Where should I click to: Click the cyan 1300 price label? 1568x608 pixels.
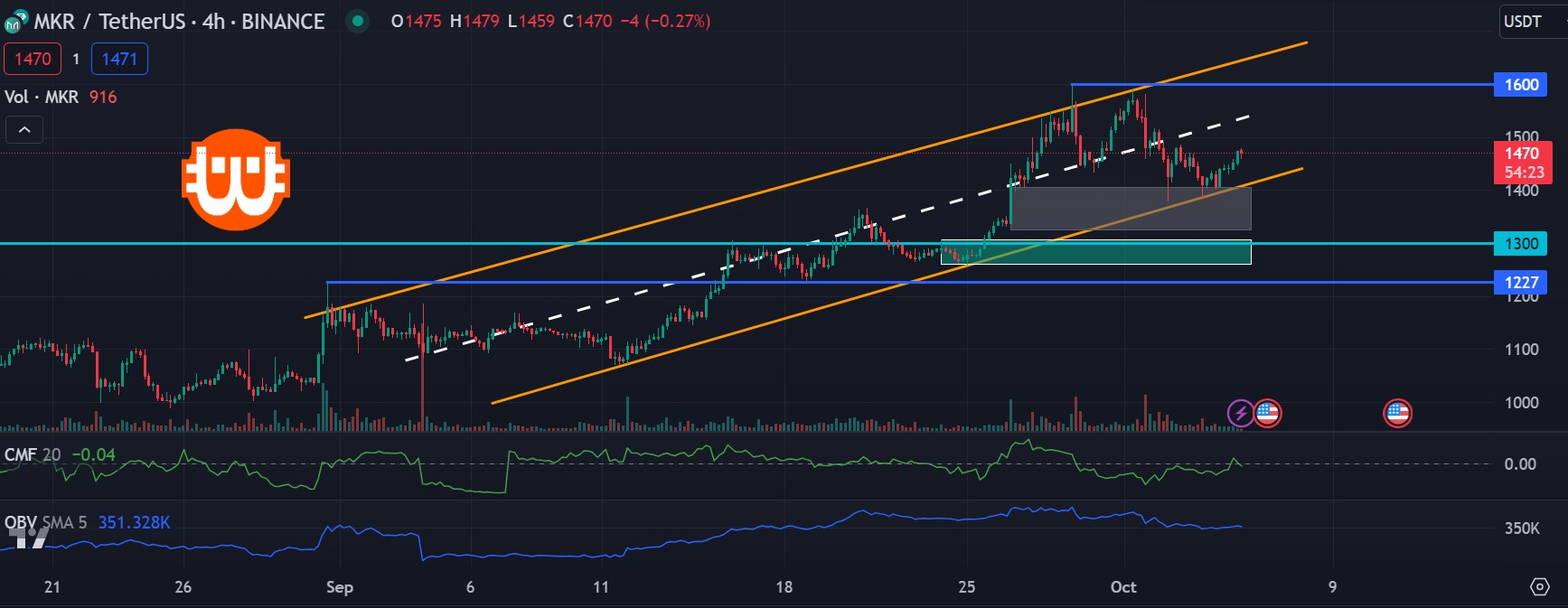click(1520, 244)
